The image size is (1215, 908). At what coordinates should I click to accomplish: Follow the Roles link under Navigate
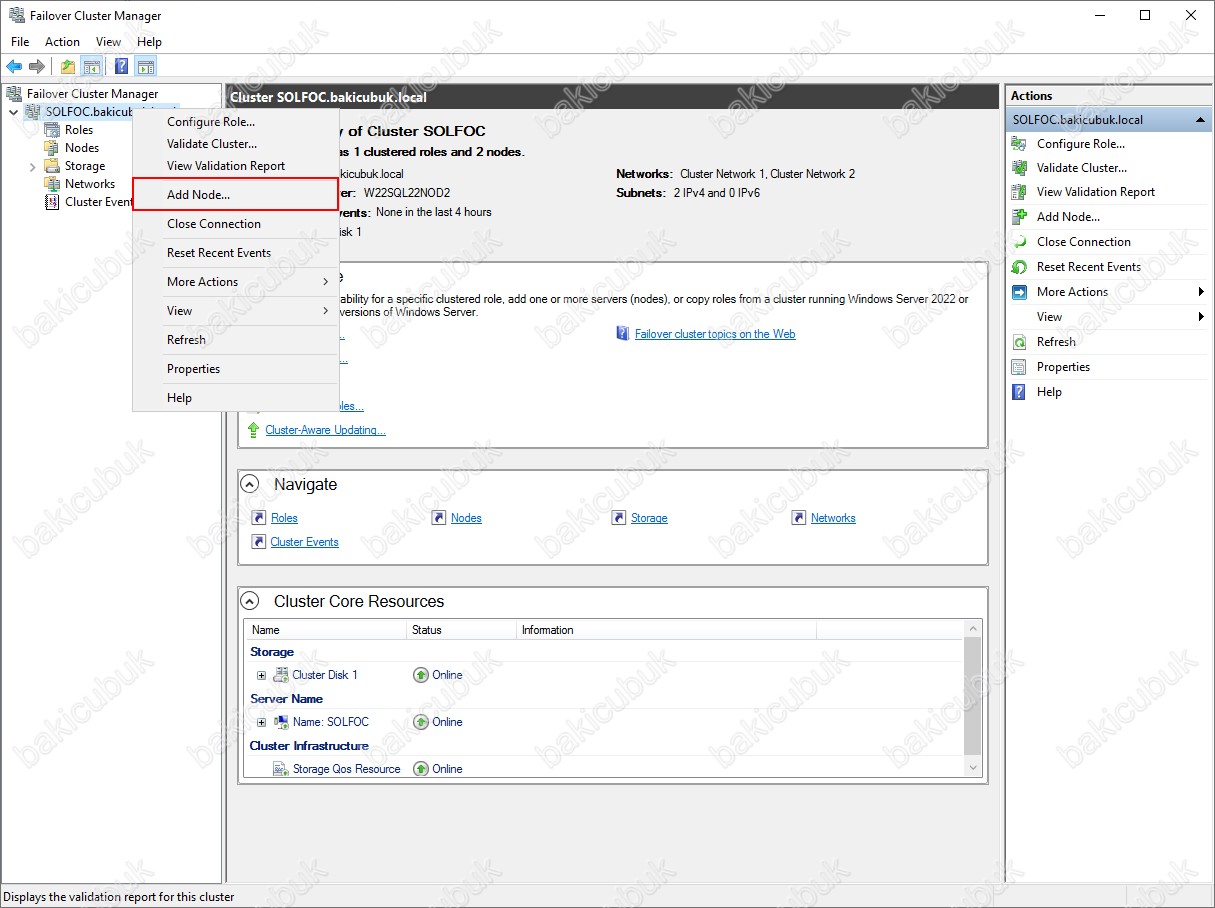click(284, 518)
